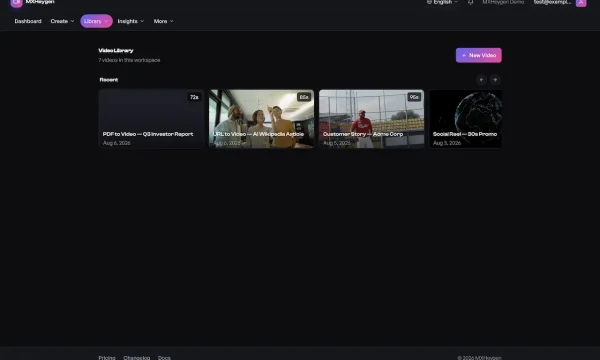This screenshot has width=600, height=360.
Task: Click the 72s duration badge
Action: point(194,97)
